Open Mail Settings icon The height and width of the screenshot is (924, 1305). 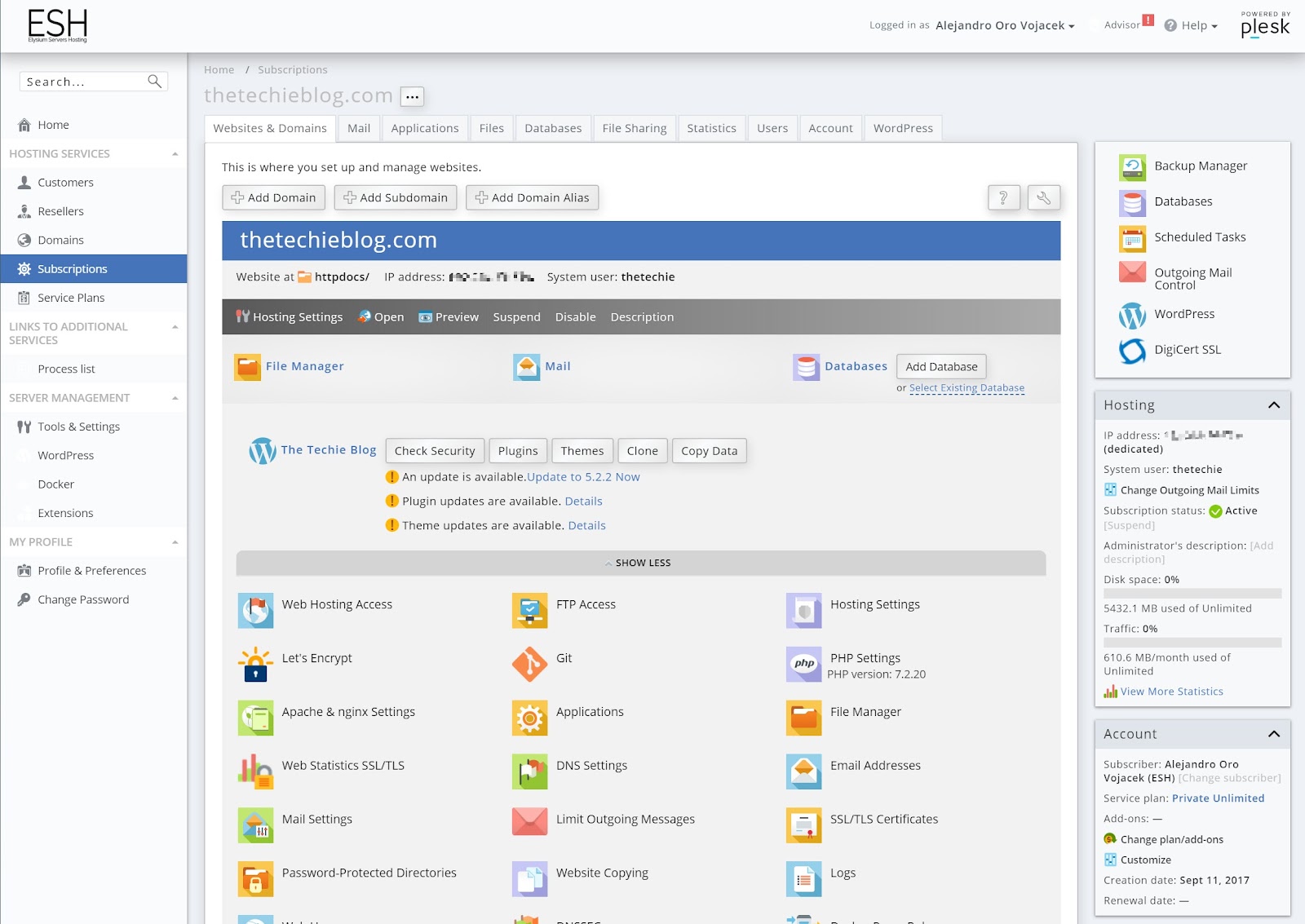click(x=255, y=825)
